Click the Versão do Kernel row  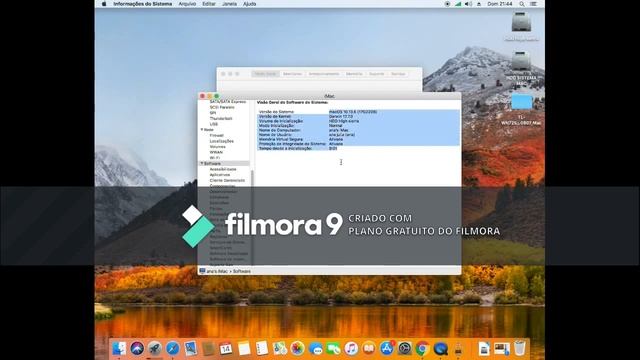click(358, 116)
